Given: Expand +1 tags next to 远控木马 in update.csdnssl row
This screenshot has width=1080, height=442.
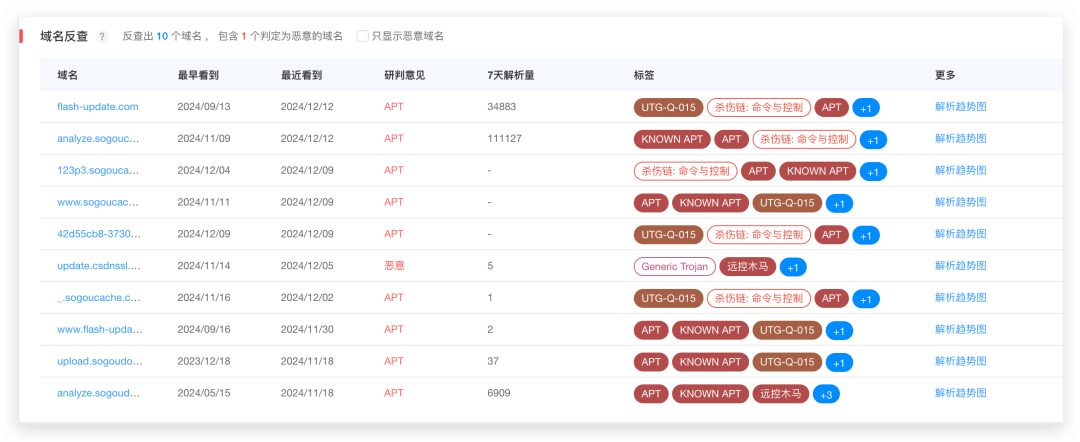Looking at the screenshot, I should (x=793, y=267).
